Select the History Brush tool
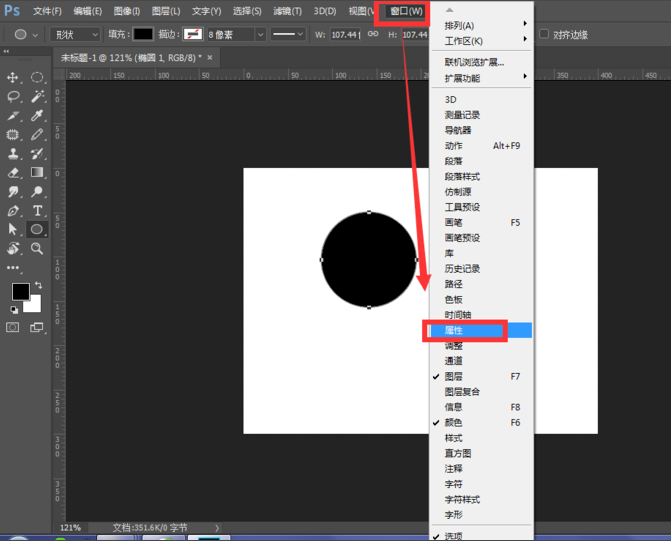The image size is (671, 541). 37,154
